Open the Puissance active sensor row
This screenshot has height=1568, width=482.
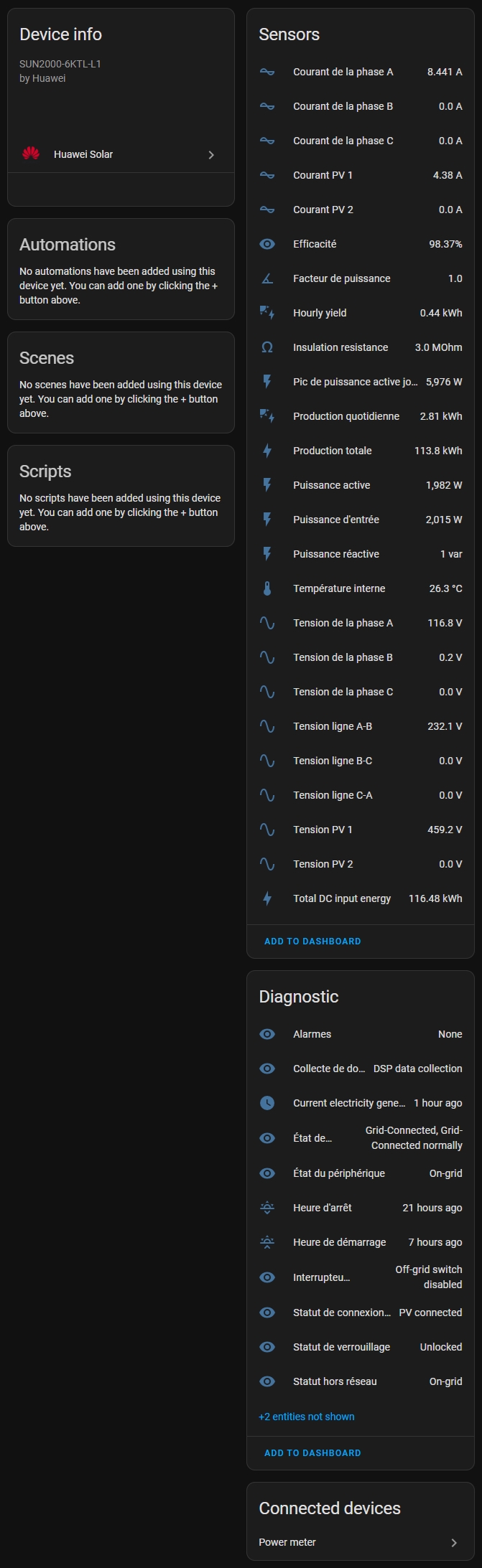(332, 485)
